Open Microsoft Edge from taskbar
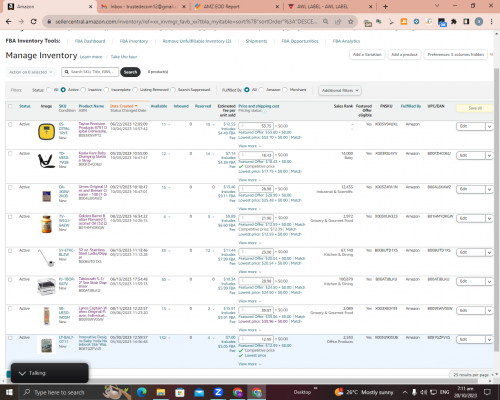Viewport: 500px width, 400px height. coord(142,392)
